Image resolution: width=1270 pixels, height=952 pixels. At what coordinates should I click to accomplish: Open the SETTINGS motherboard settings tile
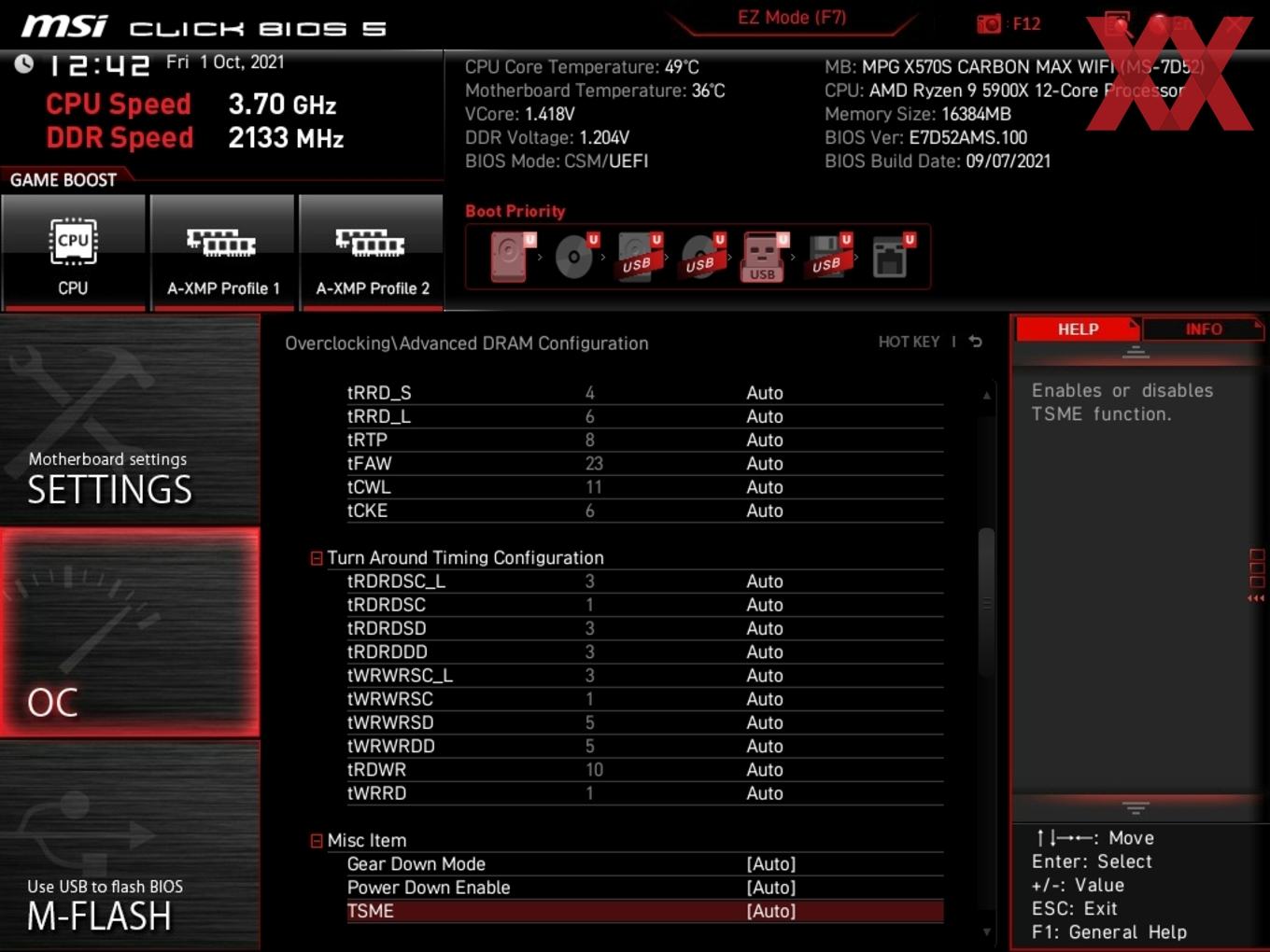pyautogui.click(x=130, y=420)
